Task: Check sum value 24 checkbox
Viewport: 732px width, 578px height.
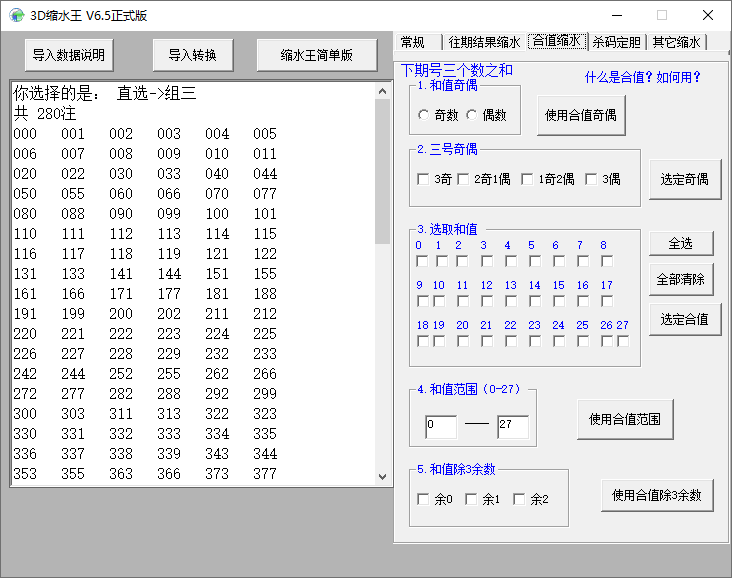Action: [x=559, y=341]
